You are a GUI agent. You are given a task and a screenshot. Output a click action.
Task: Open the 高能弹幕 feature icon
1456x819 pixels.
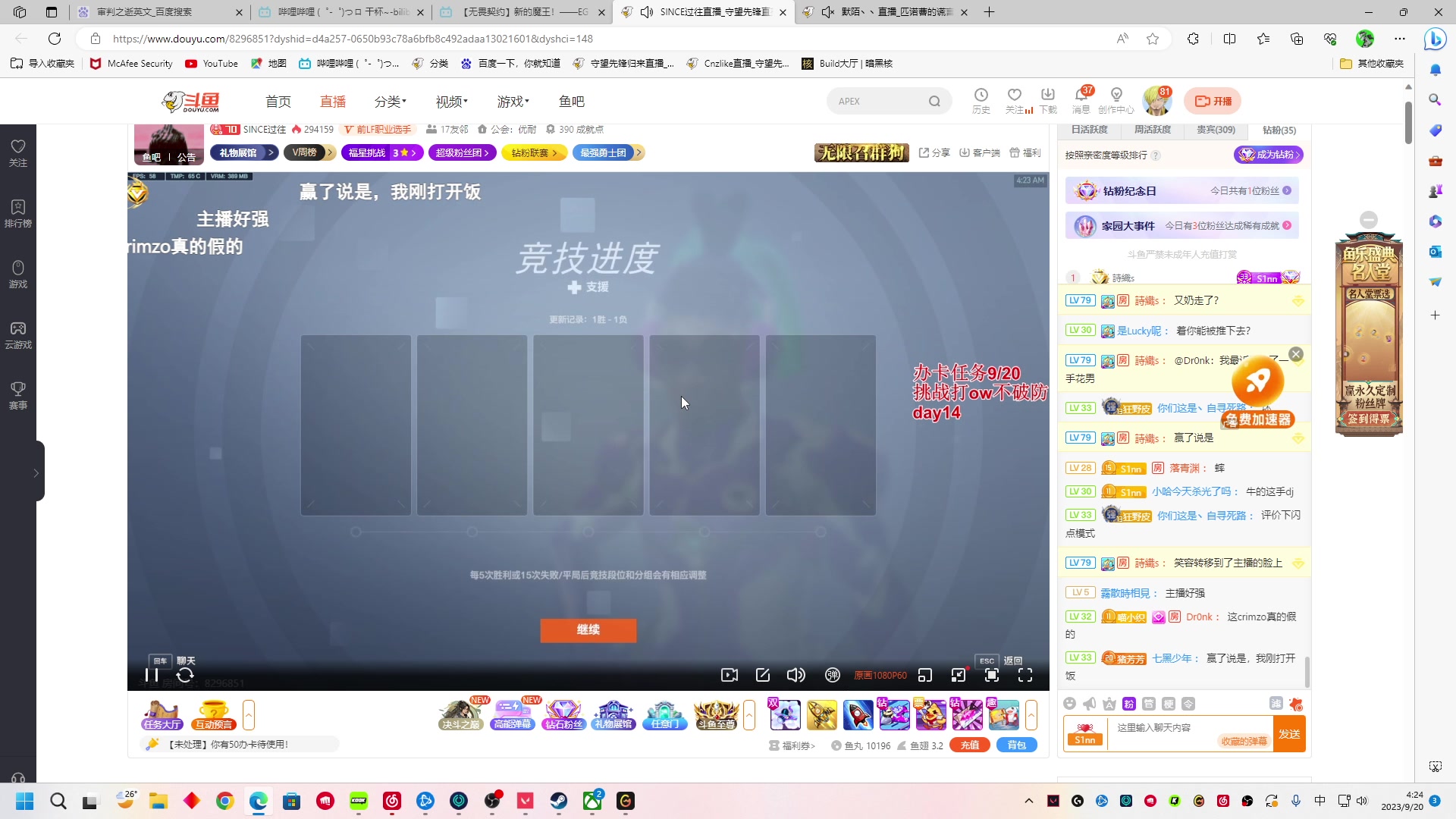[x=512, y=714]
